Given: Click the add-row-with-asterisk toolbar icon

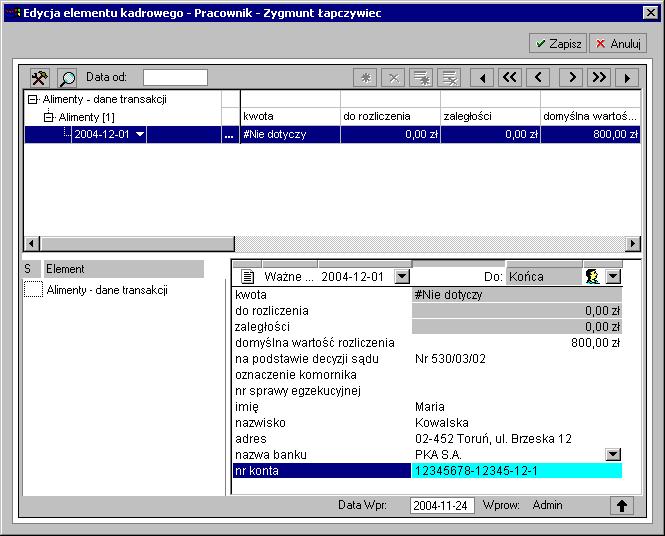Looking at the screenshot, I should (421, 78).
